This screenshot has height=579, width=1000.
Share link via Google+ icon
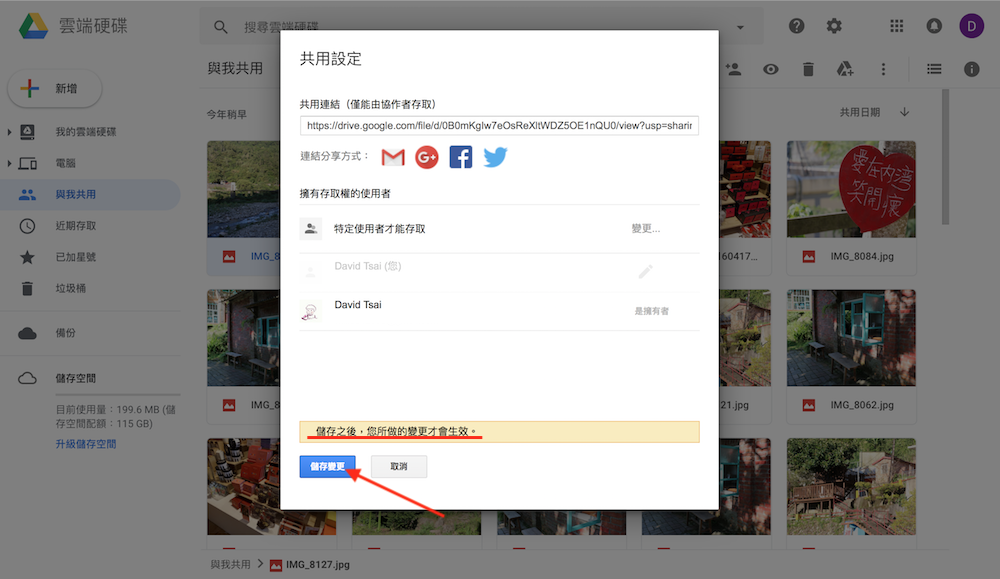click(x=427, y=157)
